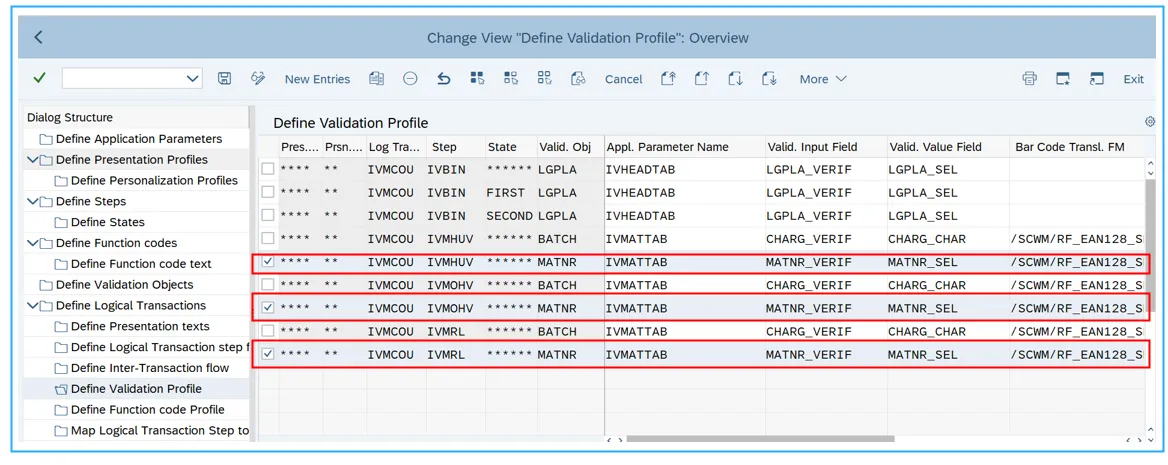Click the Copy As icon beside New Entries

[376, 79]
